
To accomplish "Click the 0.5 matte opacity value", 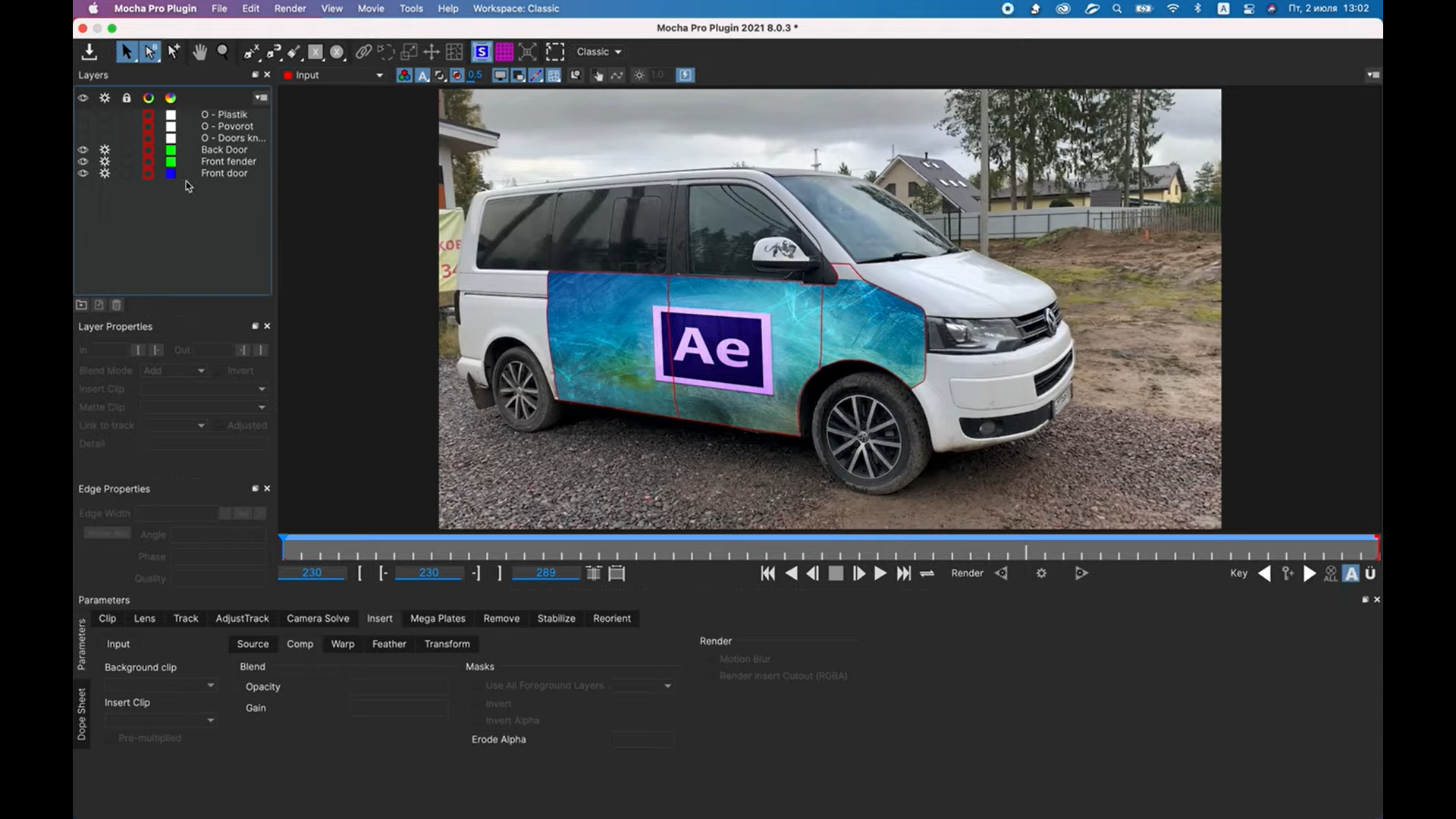I will point(475,74).
